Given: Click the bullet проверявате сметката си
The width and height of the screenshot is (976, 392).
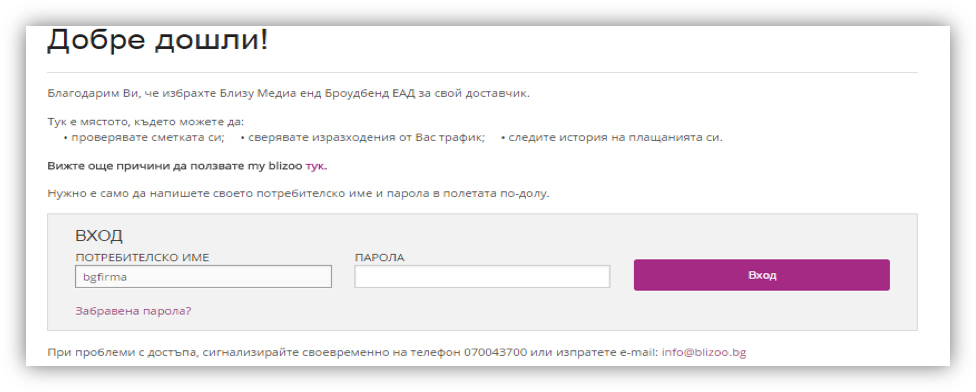Looking at the screenshot, I should [x=144, y=138].
